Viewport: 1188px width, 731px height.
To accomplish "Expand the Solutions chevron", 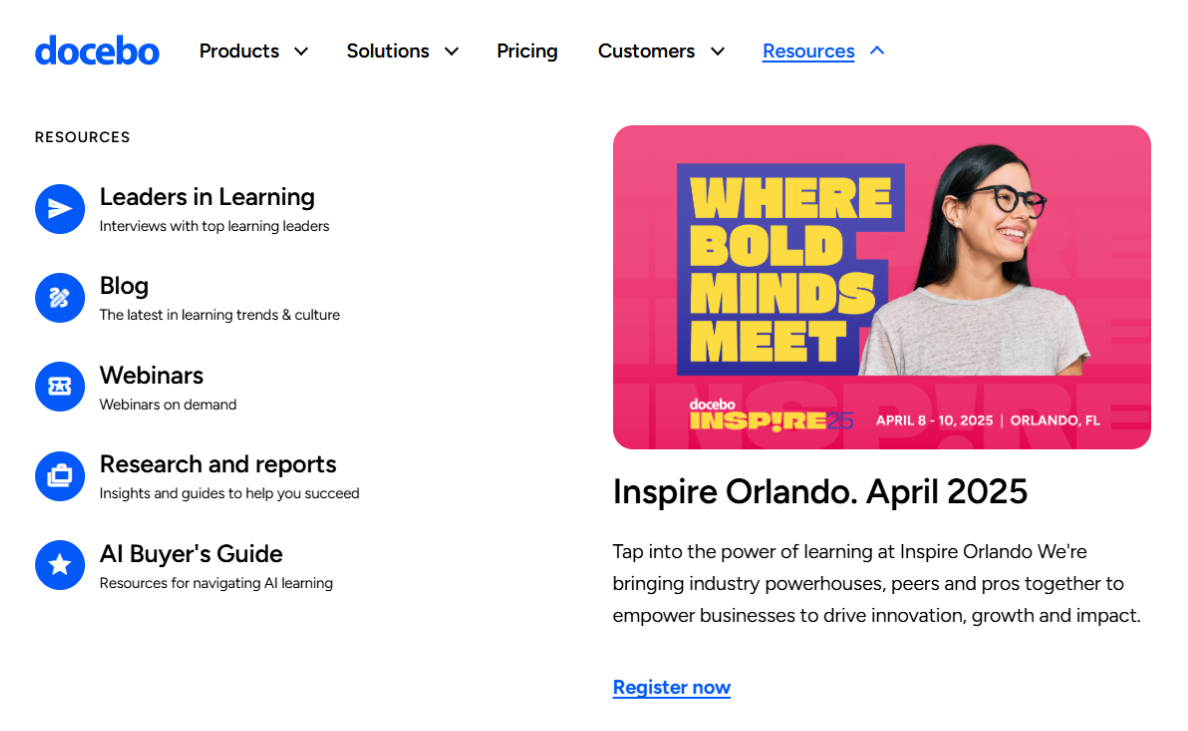I will [x=452, y=52].
